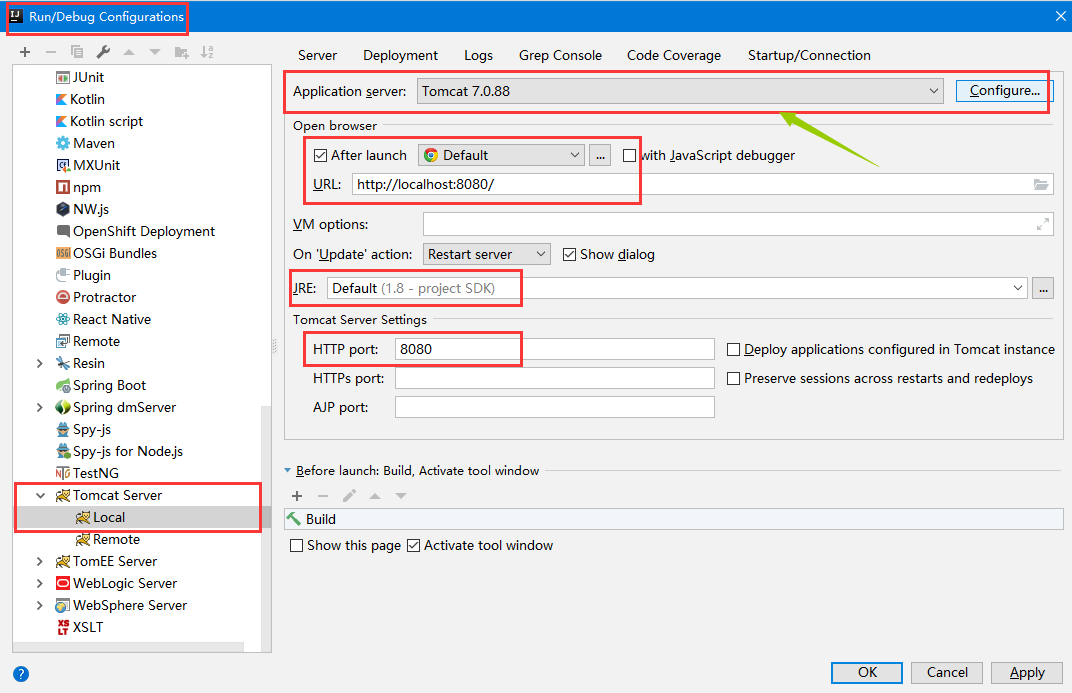Expand VM options field icon
This screenshot has height=693, width=1072.
click(1043, 224)
